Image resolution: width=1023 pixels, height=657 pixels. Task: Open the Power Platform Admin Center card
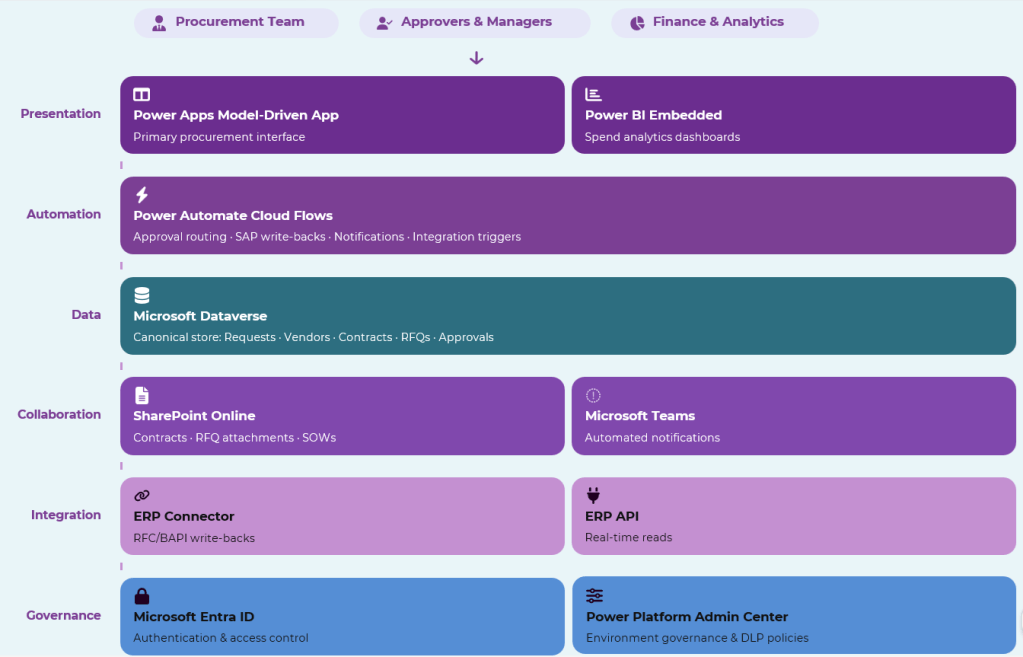pyautogui.click(x=793, y=615)
